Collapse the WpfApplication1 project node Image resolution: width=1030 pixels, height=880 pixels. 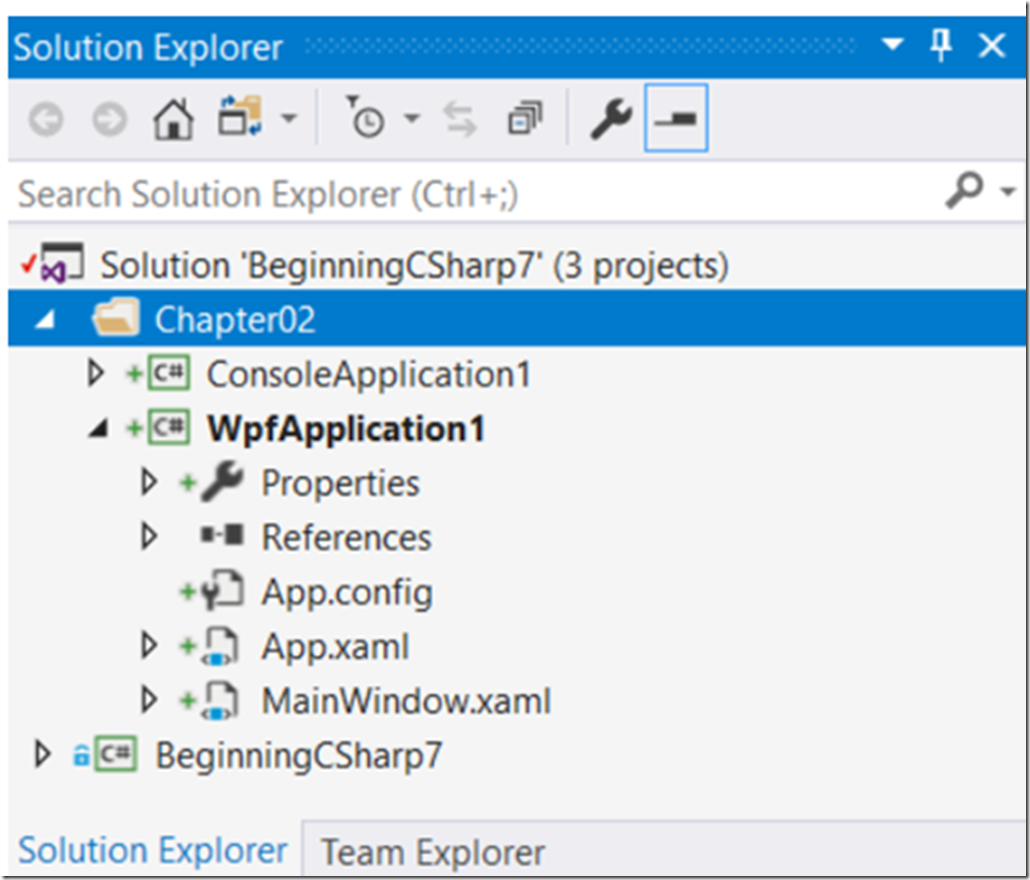95,427
